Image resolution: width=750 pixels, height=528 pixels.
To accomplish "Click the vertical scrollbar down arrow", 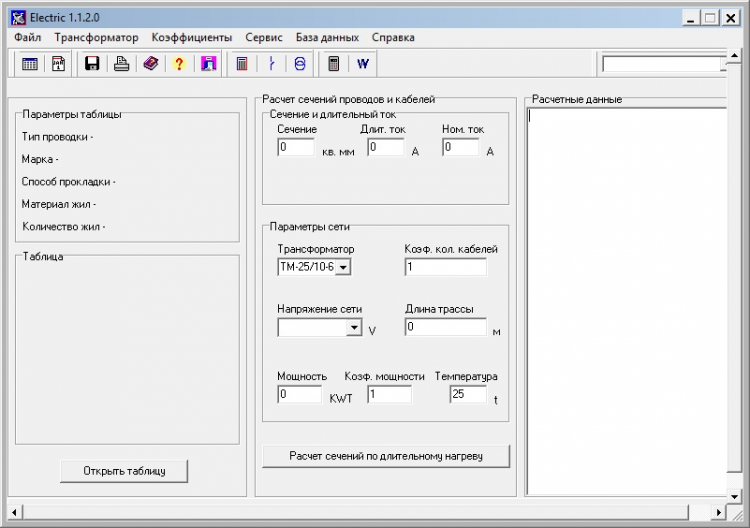I will point(734,497).
